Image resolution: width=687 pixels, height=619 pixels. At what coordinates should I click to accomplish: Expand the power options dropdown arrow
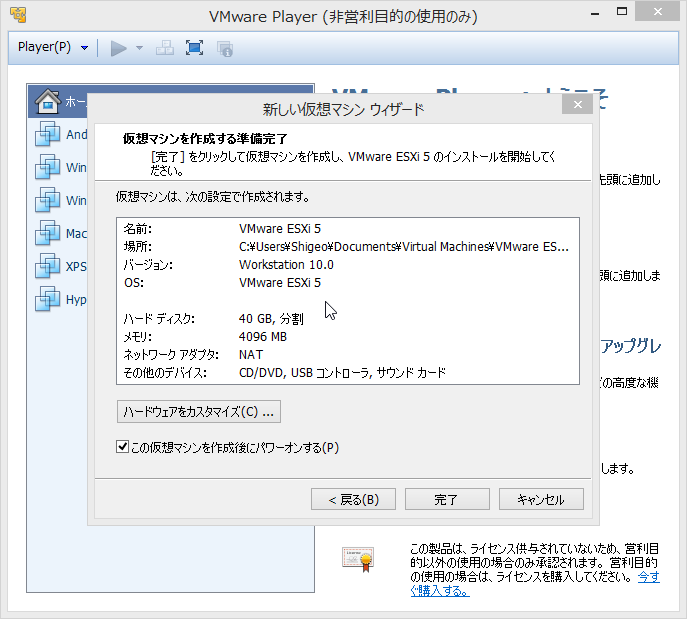point(139,48)
